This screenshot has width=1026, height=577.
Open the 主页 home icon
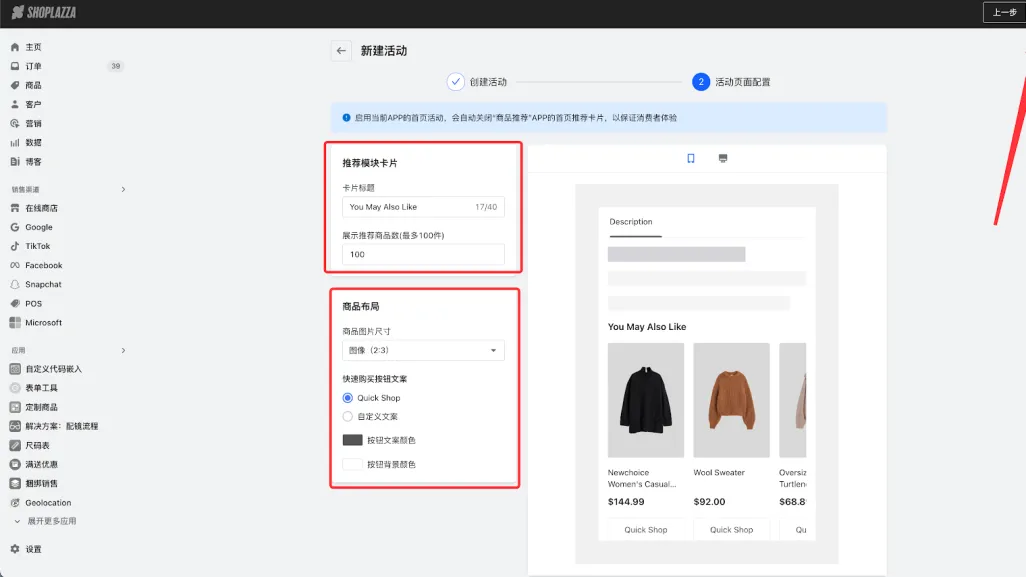[x=15, y=47]
